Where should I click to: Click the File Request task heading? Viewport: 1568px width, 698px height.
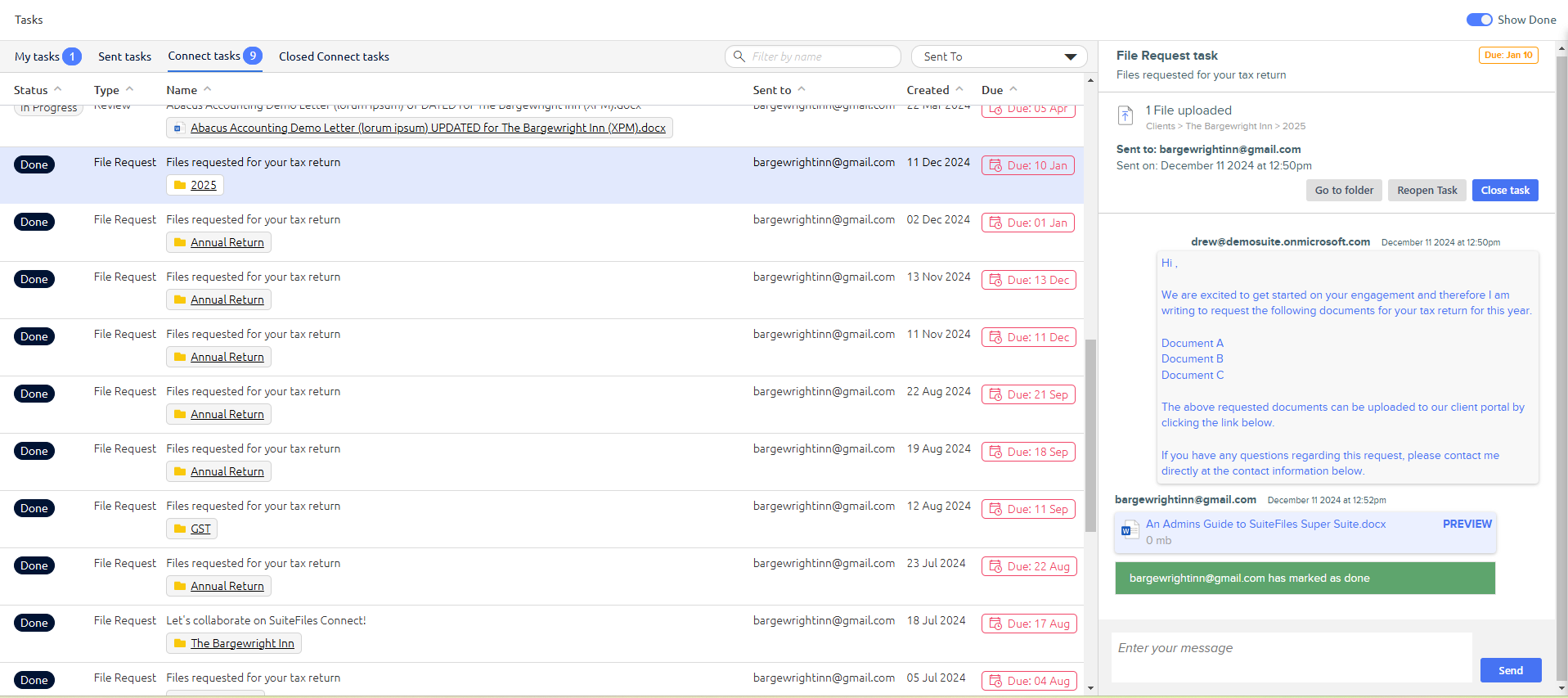1166,56
